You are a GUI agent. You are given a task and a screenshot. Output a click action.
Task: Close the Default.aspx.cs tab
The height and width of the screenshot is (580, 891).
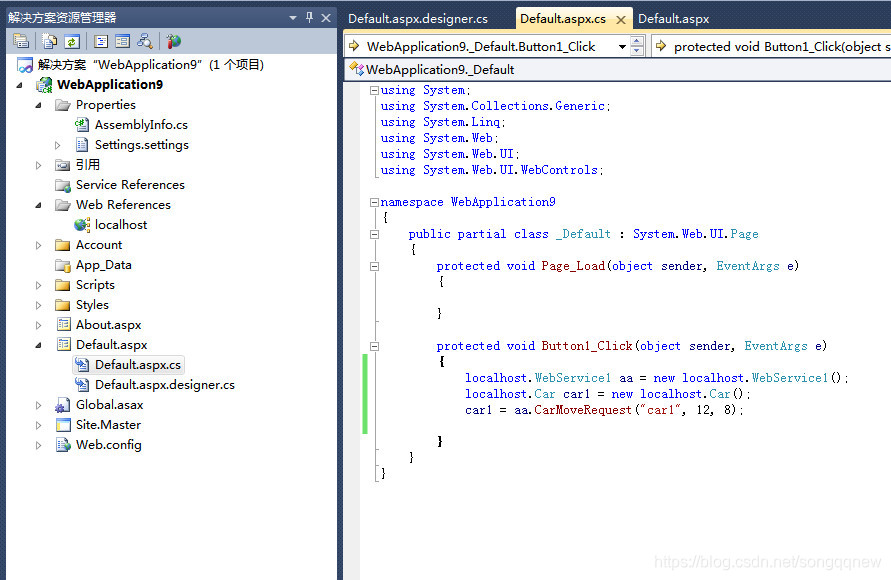tap(621, 20)
